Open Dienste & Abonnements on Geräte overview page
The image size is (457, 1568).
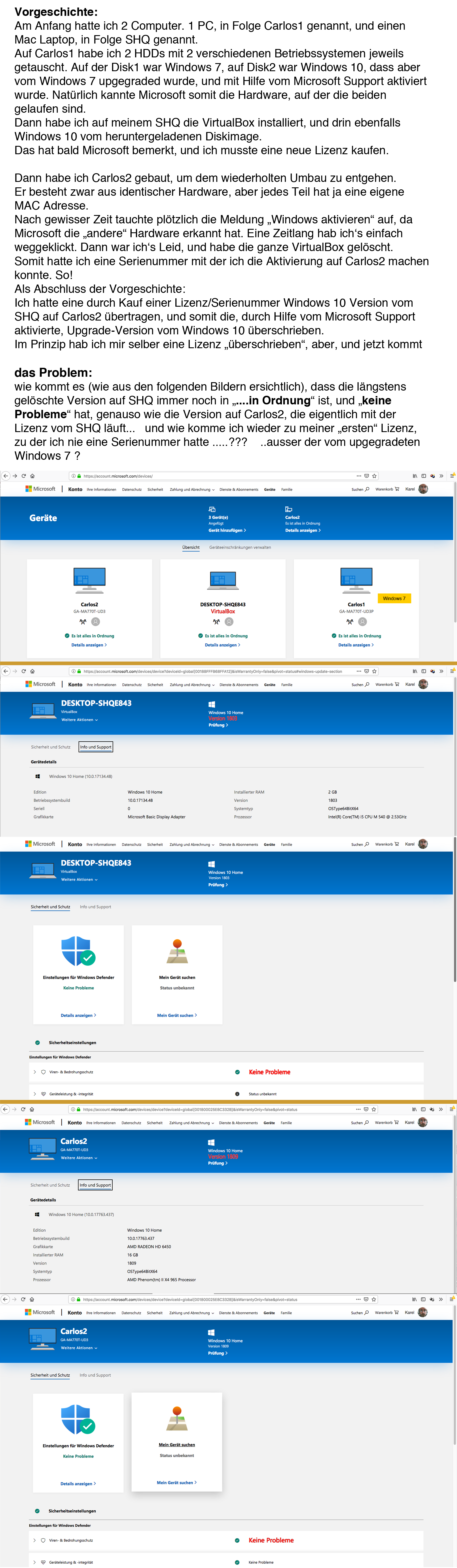coord(239,489)
